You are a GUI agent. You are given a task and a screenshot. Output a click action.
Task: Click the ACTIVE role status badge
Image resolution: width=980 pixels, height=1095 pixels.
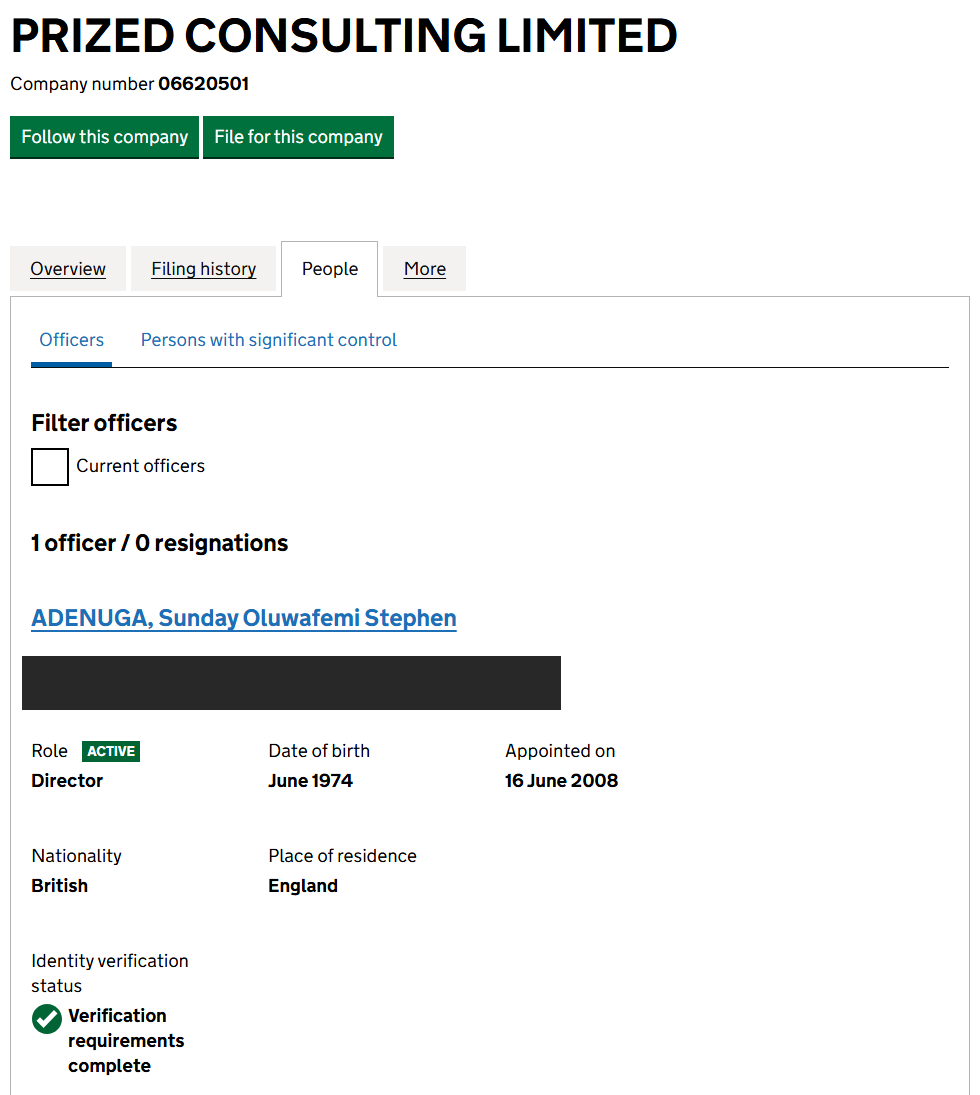[111, 751]
